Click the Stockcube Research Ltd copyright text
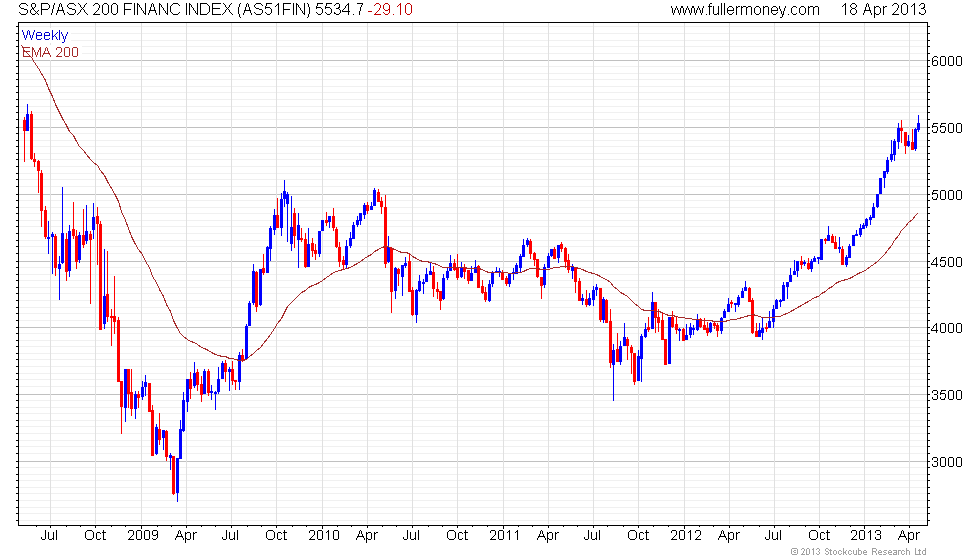Screen dimensions: 980x560 [859, 552]
